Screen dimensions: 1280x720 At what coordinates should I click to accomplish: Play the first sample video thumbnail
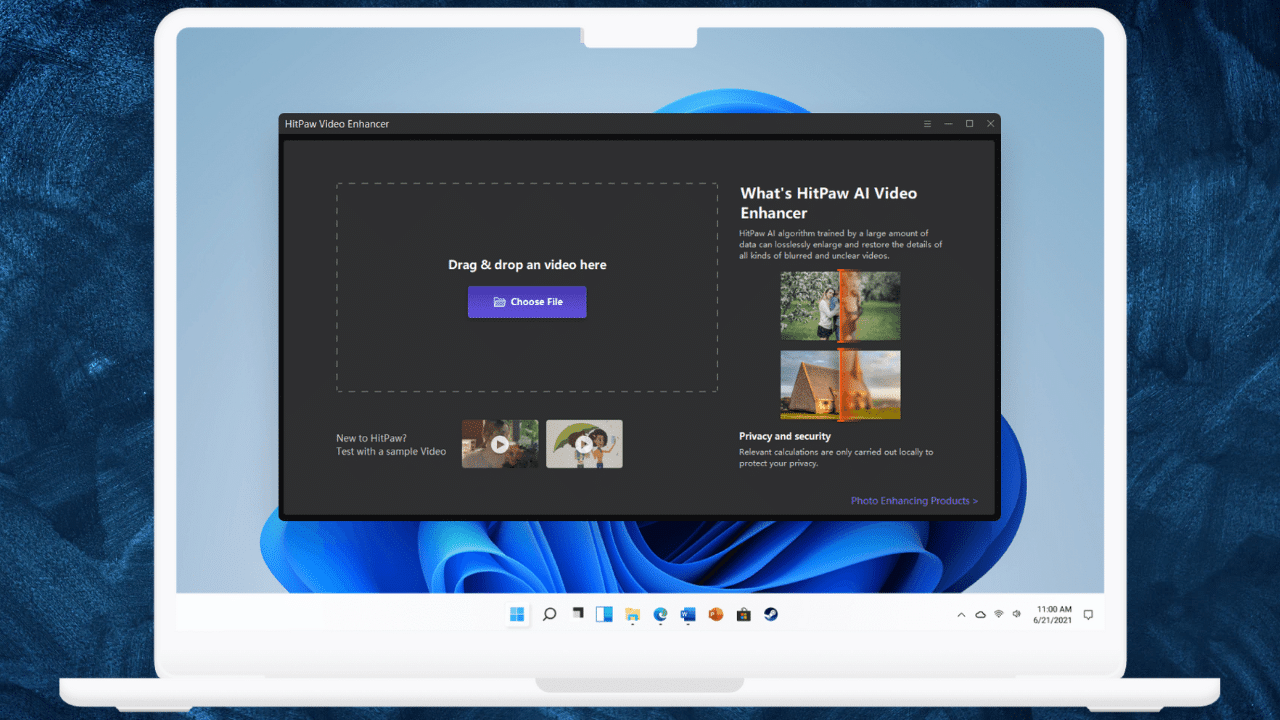click(500, 444)
